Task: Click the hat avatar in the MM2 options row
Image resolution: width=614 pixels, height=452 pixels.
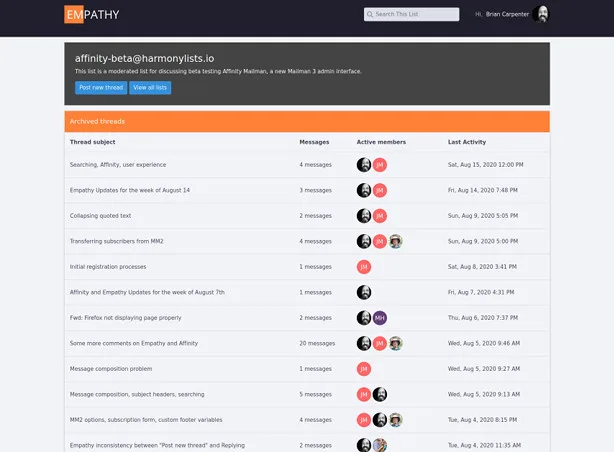Action: pos(395,420)
